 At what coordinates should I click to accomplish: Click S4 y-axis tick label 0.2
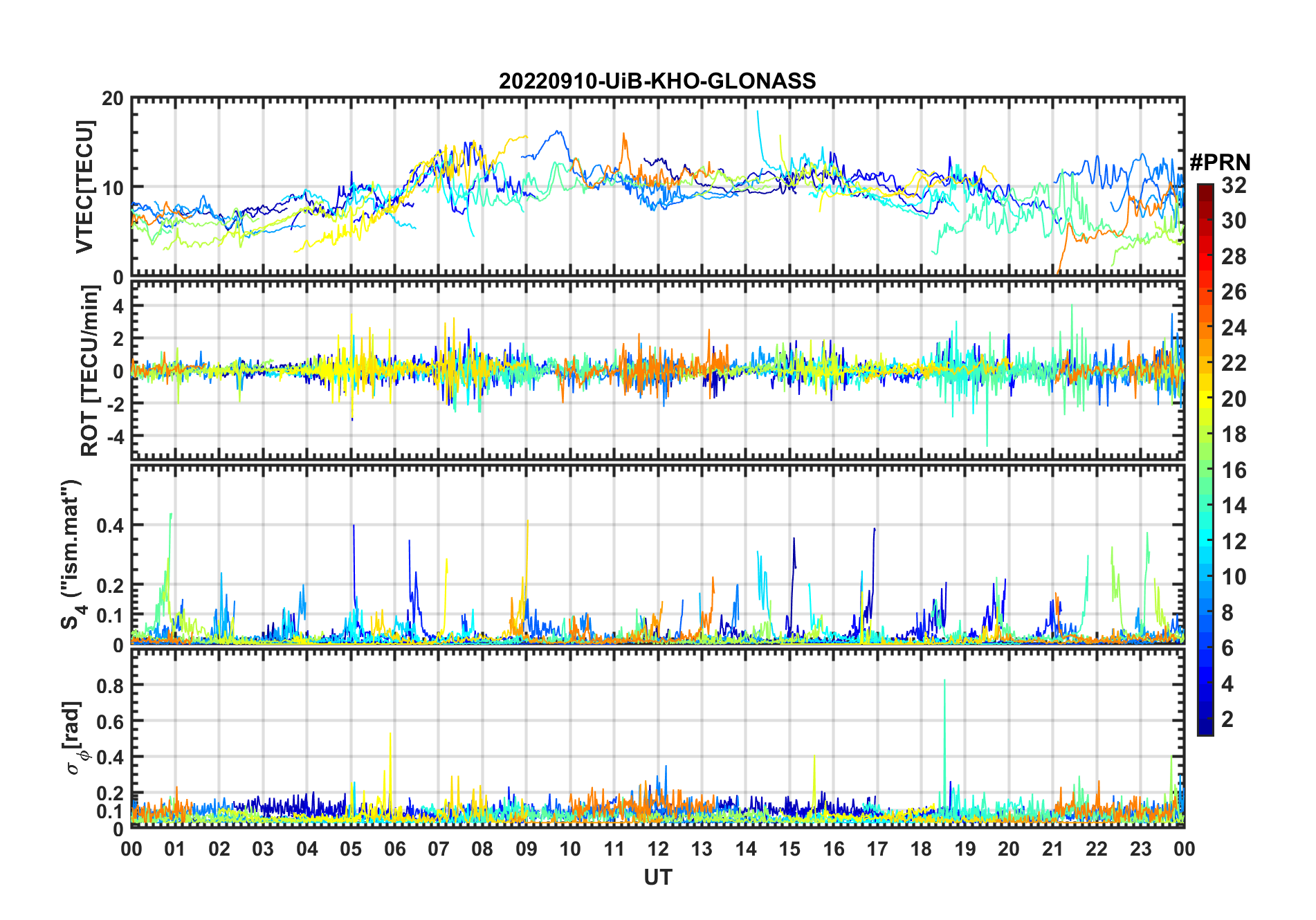[110, 585]
